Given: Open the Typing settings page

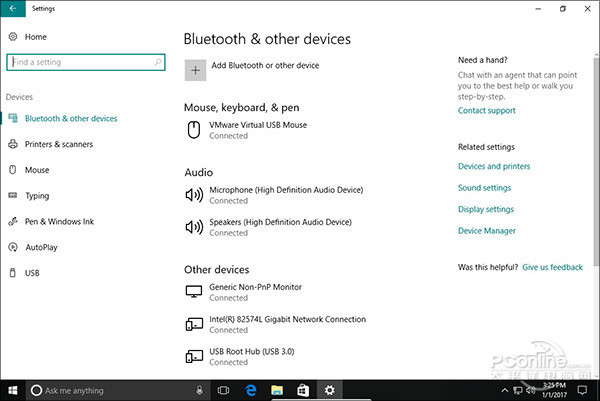Looking at the screenshot, I should (37, 196).
